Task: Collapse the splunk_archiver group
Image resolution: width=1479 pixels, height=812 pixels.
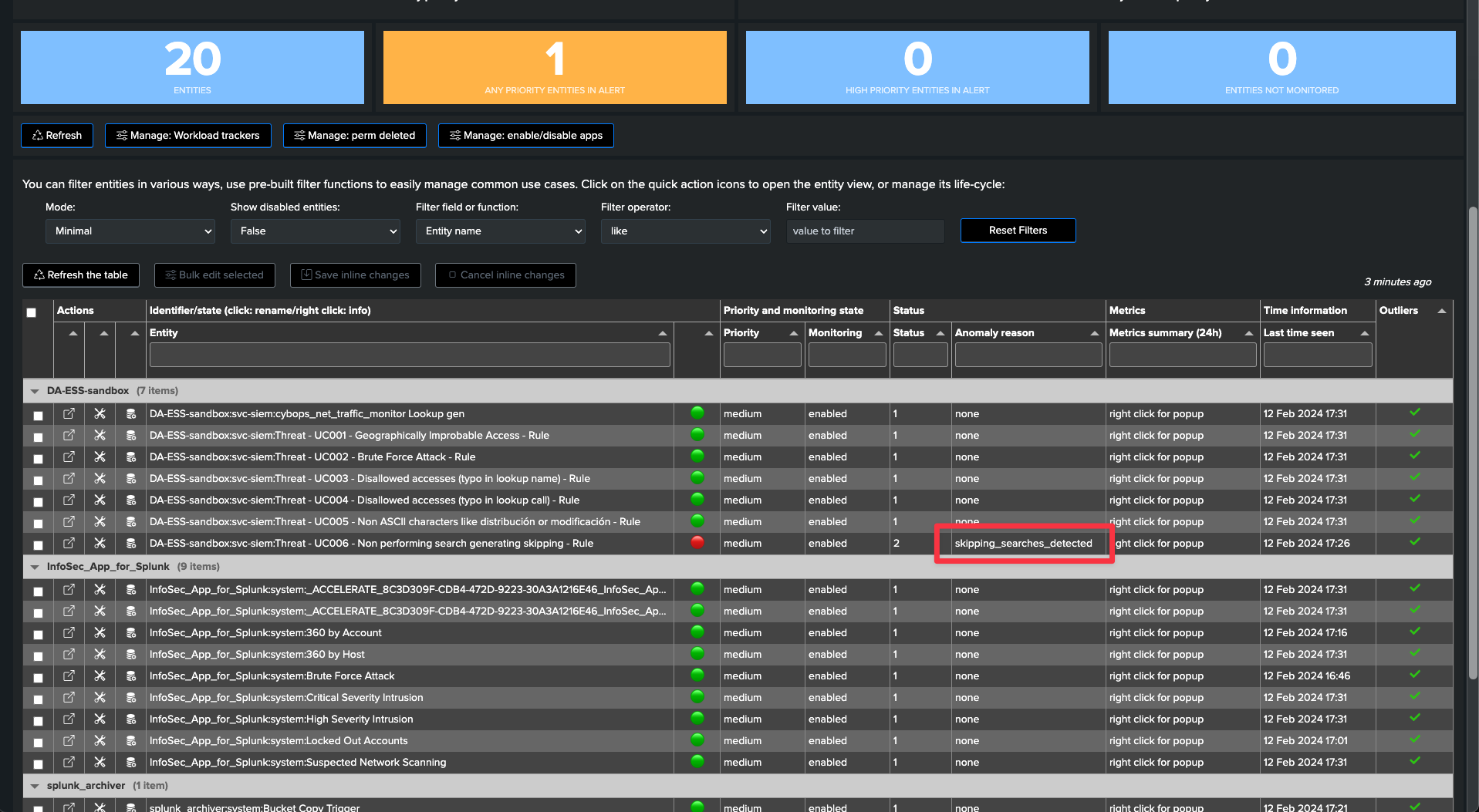Action: point(35,786)
